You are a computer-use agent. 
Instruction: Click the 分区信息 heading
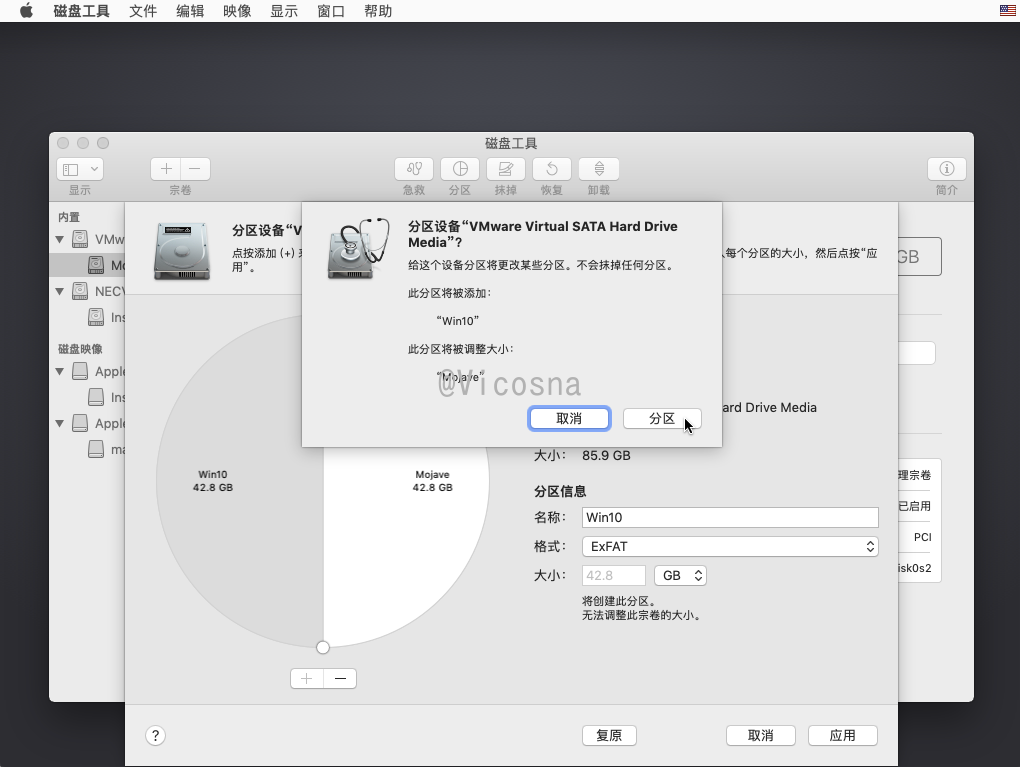pyautogui.click(x=560, y=491)
